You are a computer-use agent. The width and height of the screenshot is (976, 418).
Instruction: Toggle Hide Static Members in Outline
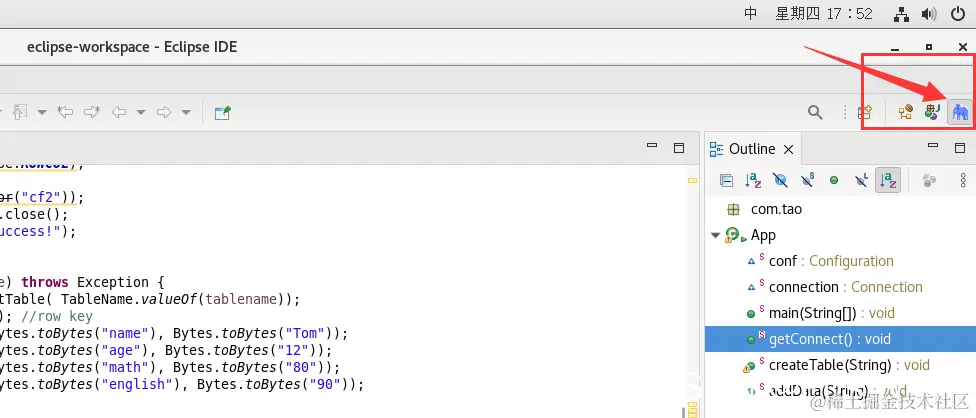(x=807, y=180)
